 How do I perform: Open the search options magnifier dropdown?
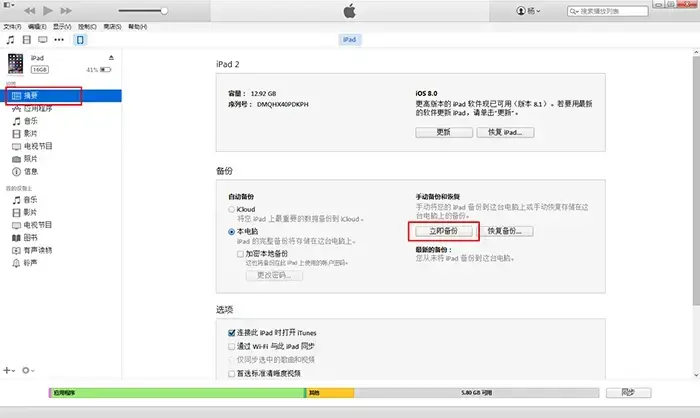[574, 11]
